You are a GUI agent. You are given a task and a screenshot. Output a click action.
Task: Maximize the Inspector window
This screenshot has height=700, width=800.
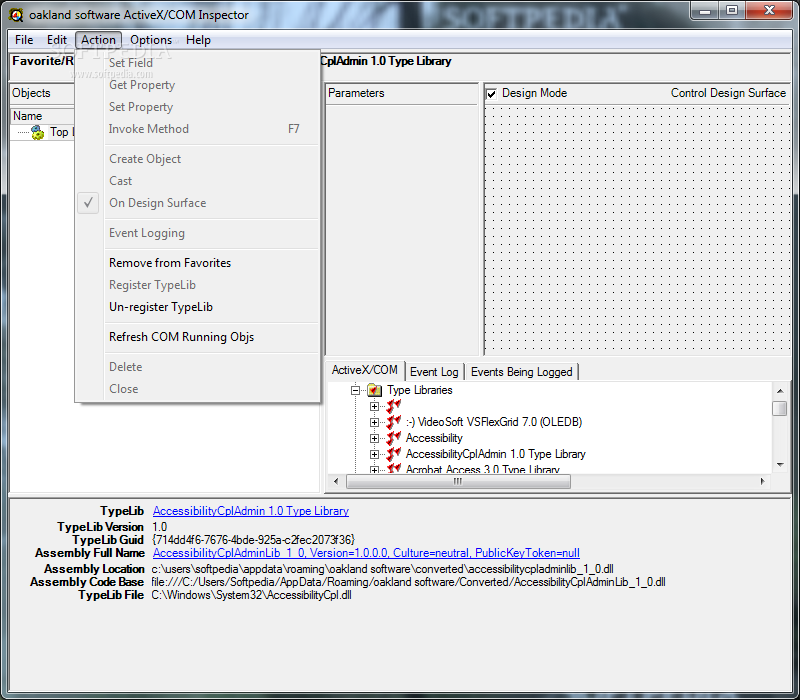pos(732,10)
